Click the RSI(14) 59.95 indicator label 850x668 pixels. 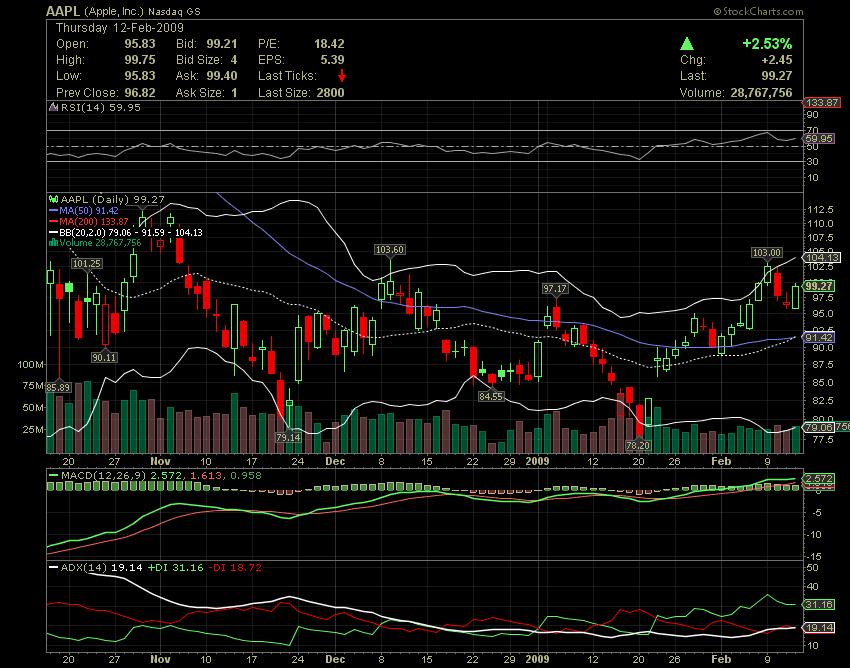(100, 107)
